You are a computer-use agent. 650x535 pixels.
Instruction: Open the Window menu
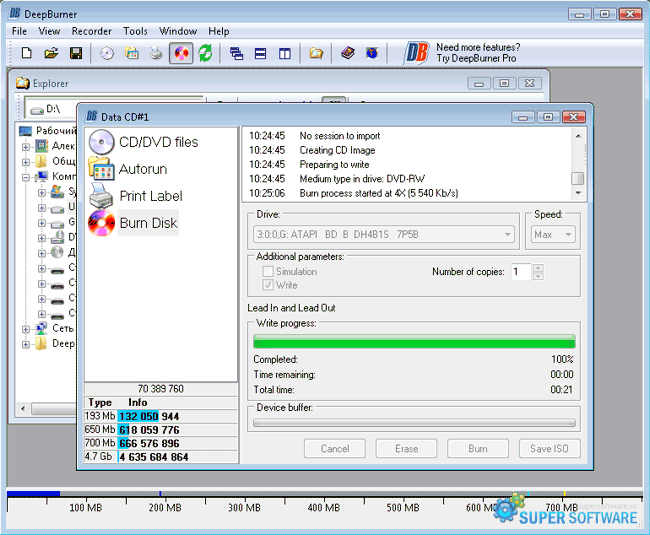tap(178, 31)
